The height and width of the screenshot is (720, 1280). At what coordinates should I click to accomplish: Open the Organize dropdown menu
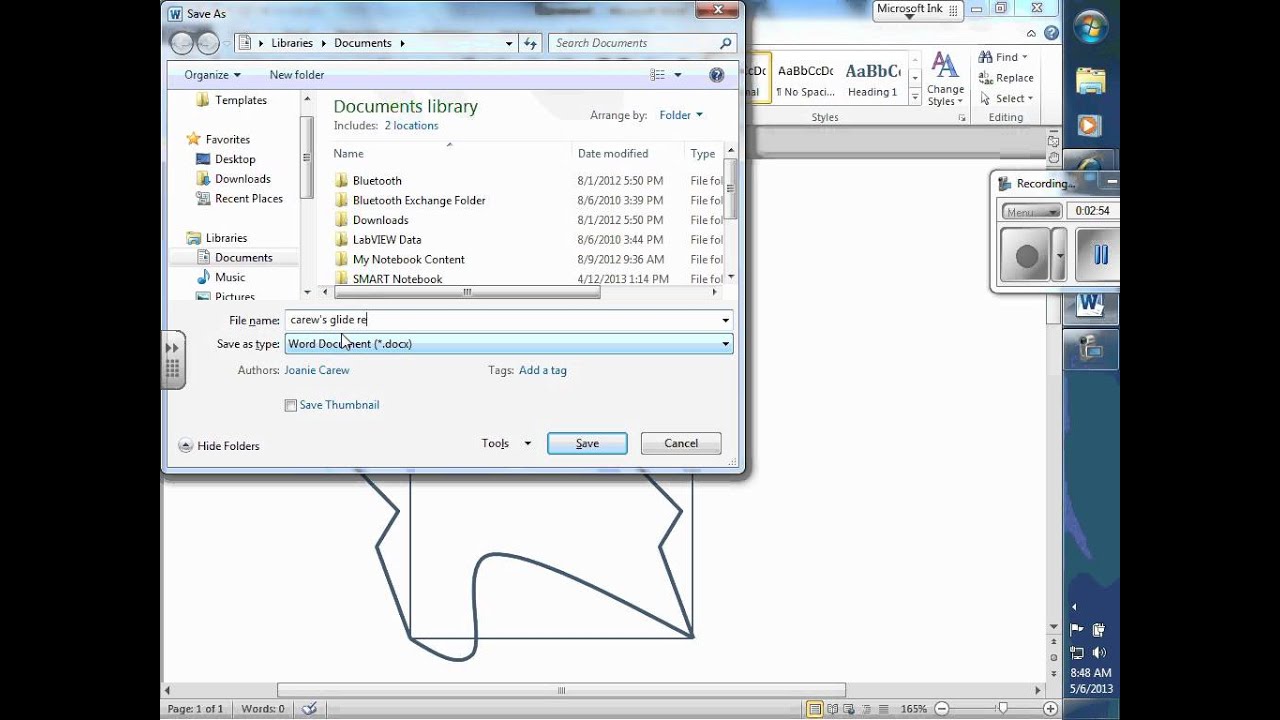point(212,75)
